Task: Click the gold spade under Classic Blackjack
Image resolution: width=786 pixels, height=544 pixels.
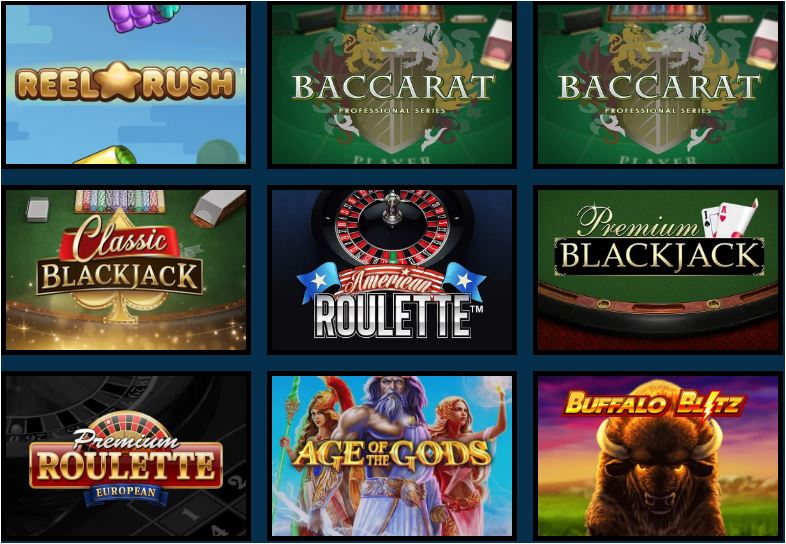Action: click(x=120, y=307)
